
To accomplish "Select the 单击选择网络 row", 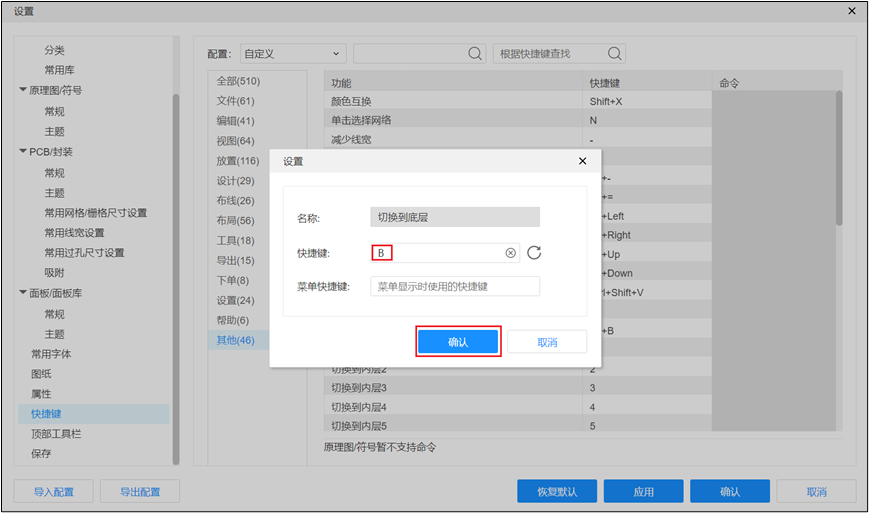I will point(518,120).
